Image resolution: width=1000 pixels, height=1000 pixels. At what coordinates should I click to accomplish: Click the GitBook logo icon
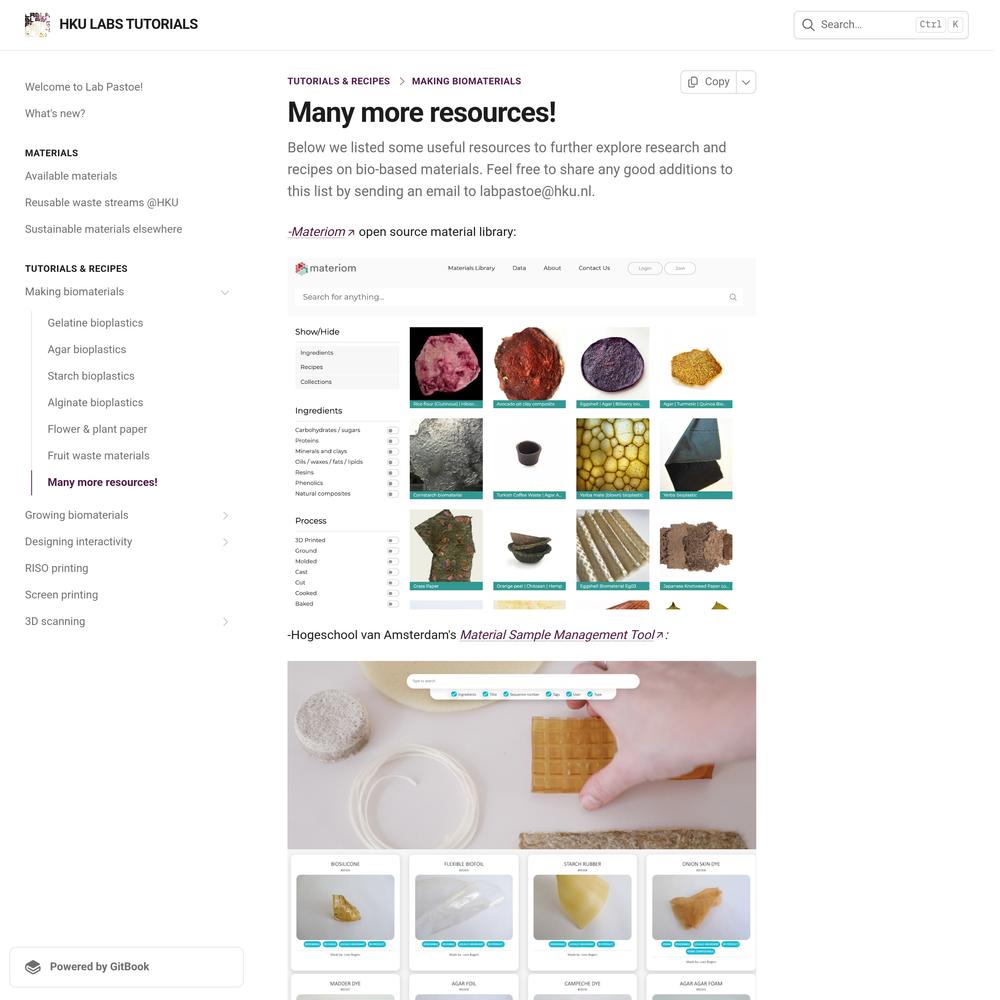pos(33,967)
